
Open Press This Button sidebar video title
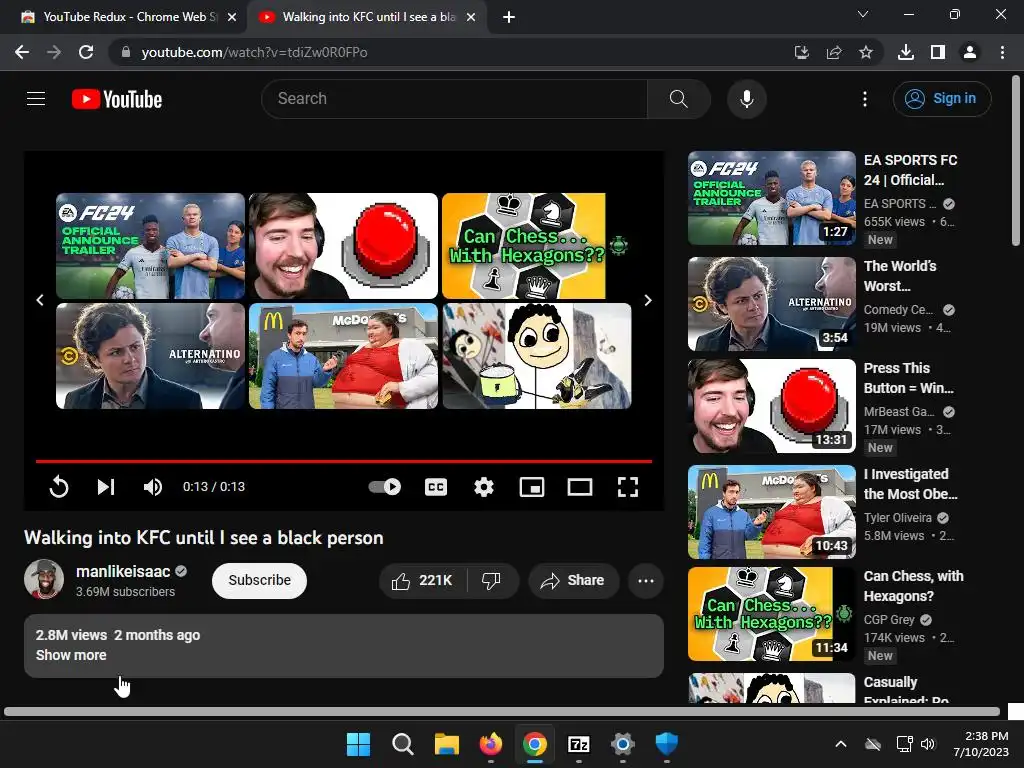pos(908,378)
